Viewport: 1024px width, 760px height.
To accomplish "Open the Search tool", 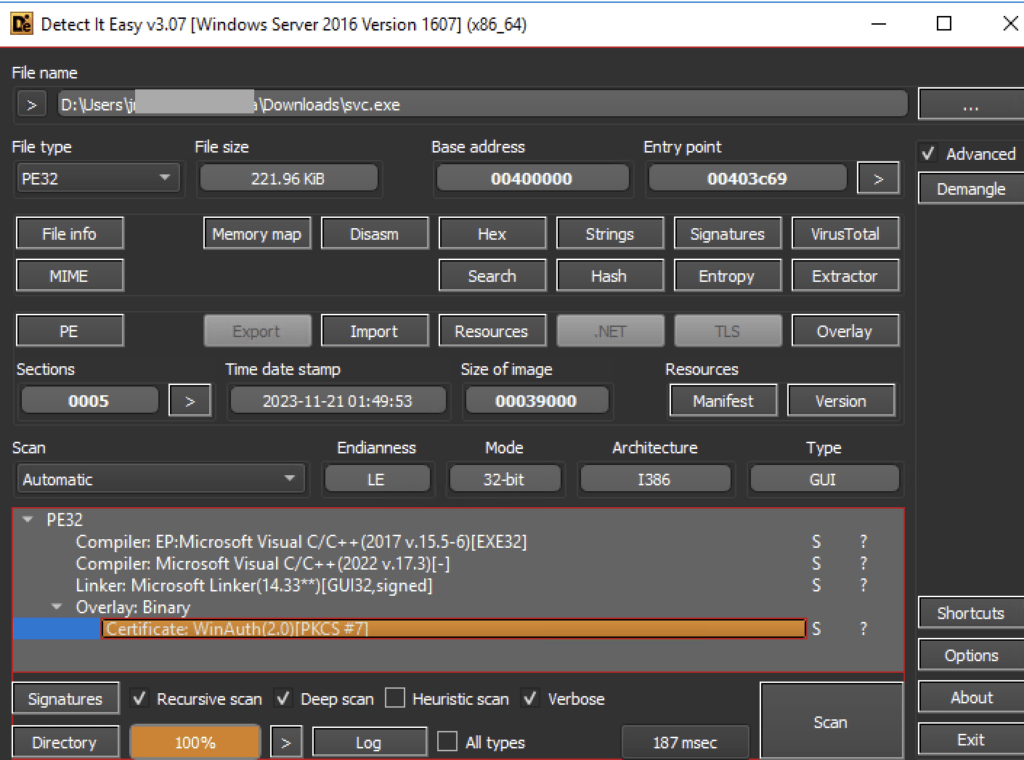I will tap(492, 276).
